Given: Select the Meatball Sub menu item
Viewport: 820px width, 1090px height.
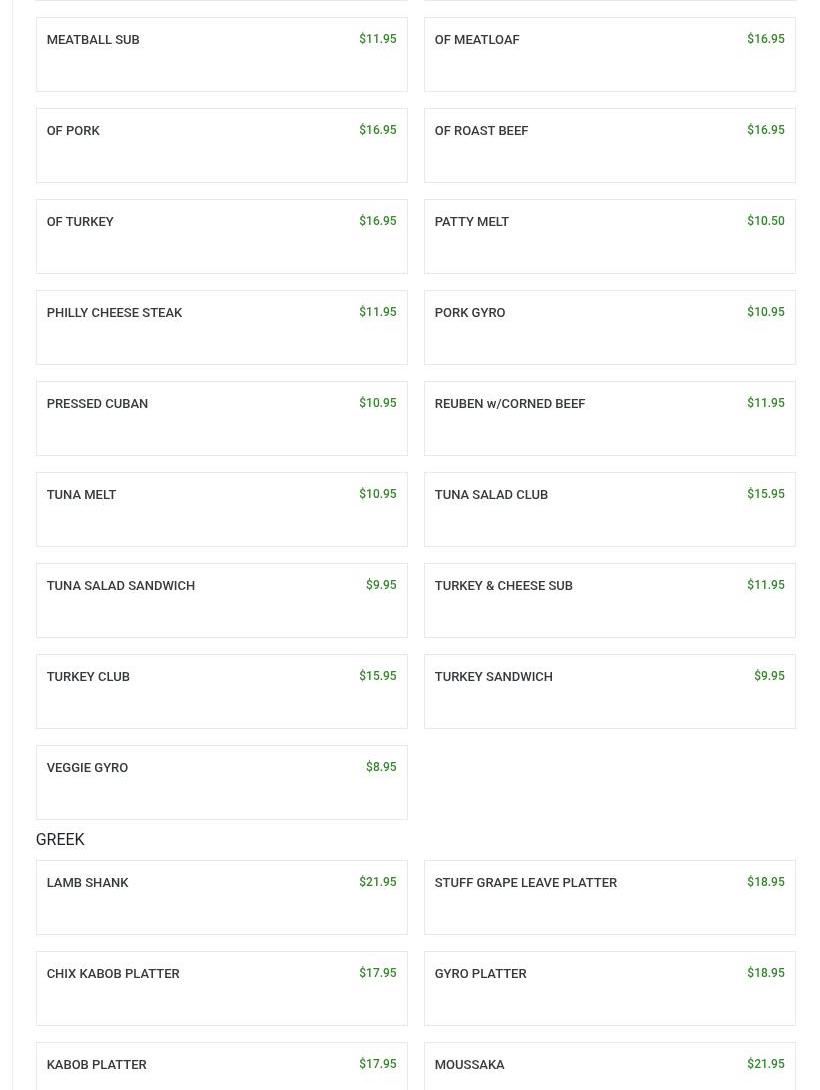Looking at the screenshot, I should 222,54.
